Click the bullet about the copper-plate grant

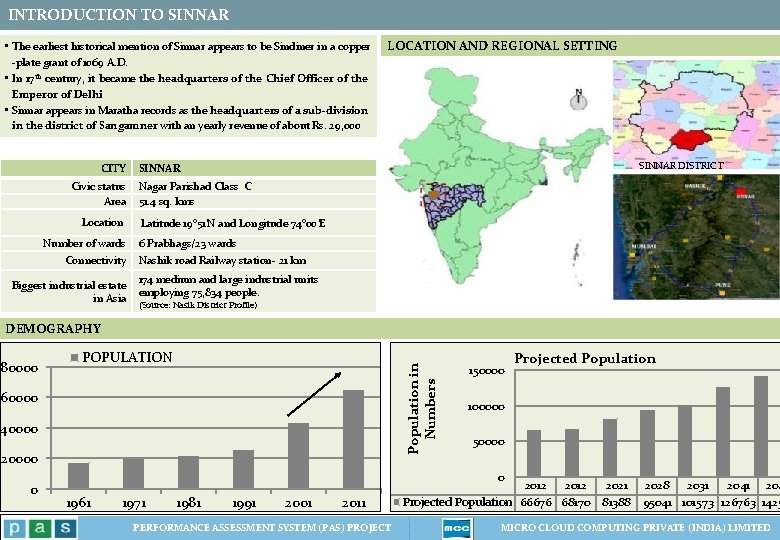pyautogui.click(x=190, y=54)
